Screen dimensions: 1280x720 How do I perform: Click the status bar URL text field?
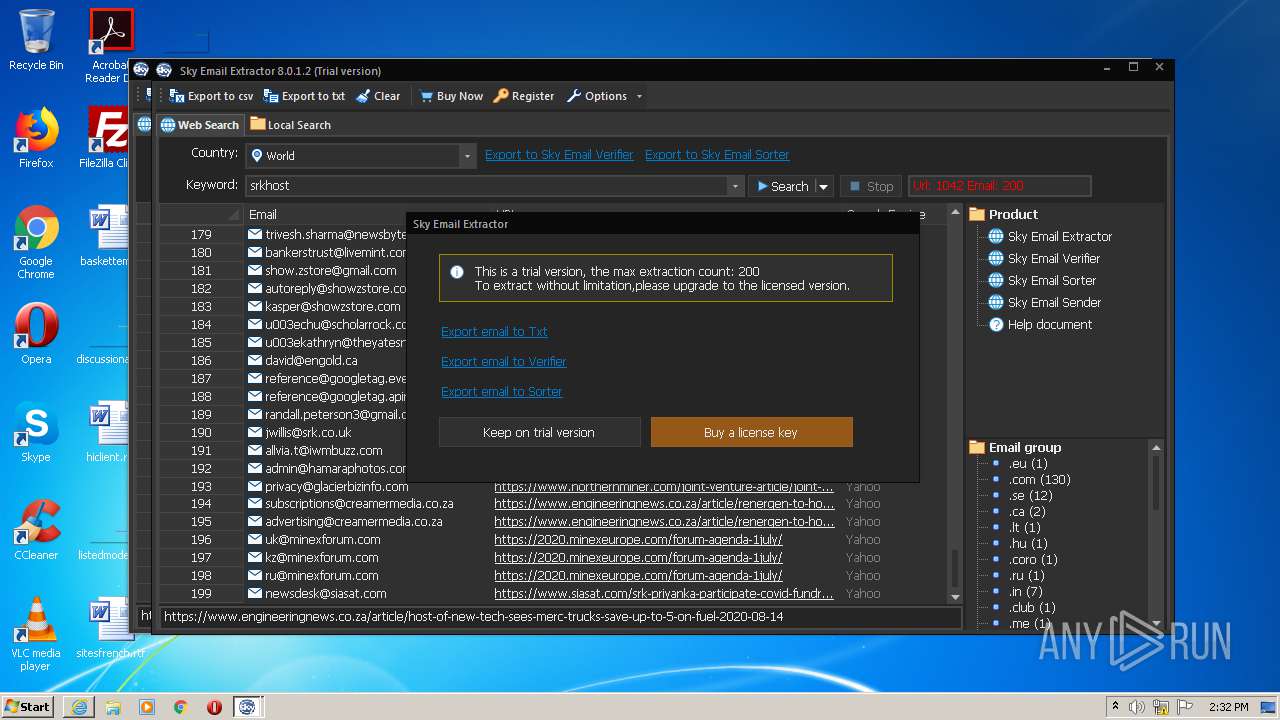(560, 618)
